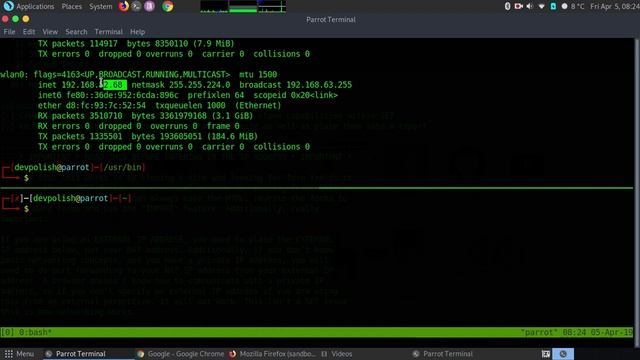Click the yellow window button

click(26, 19)
